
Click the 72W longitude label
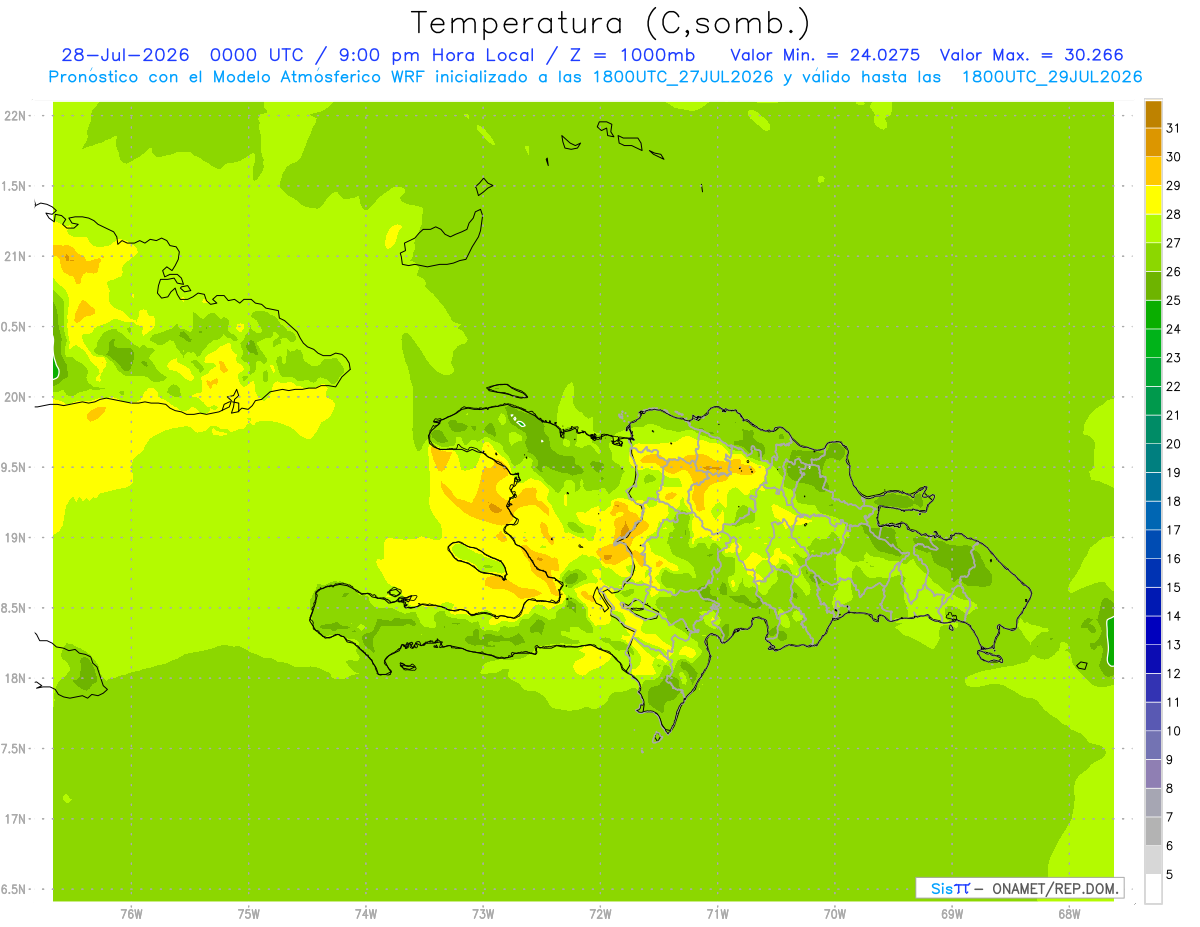600,913
